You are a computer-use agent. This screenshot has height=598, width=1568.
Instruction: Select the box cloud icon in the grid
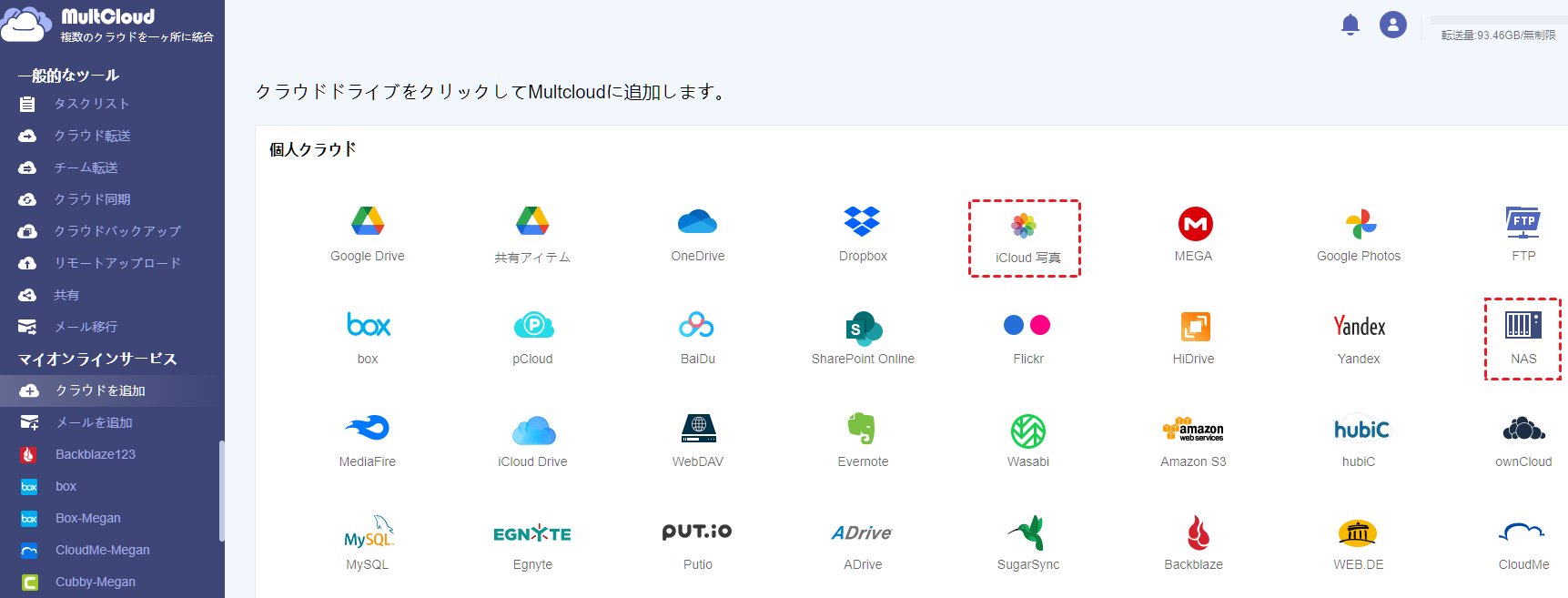click(x=368, y=325)
